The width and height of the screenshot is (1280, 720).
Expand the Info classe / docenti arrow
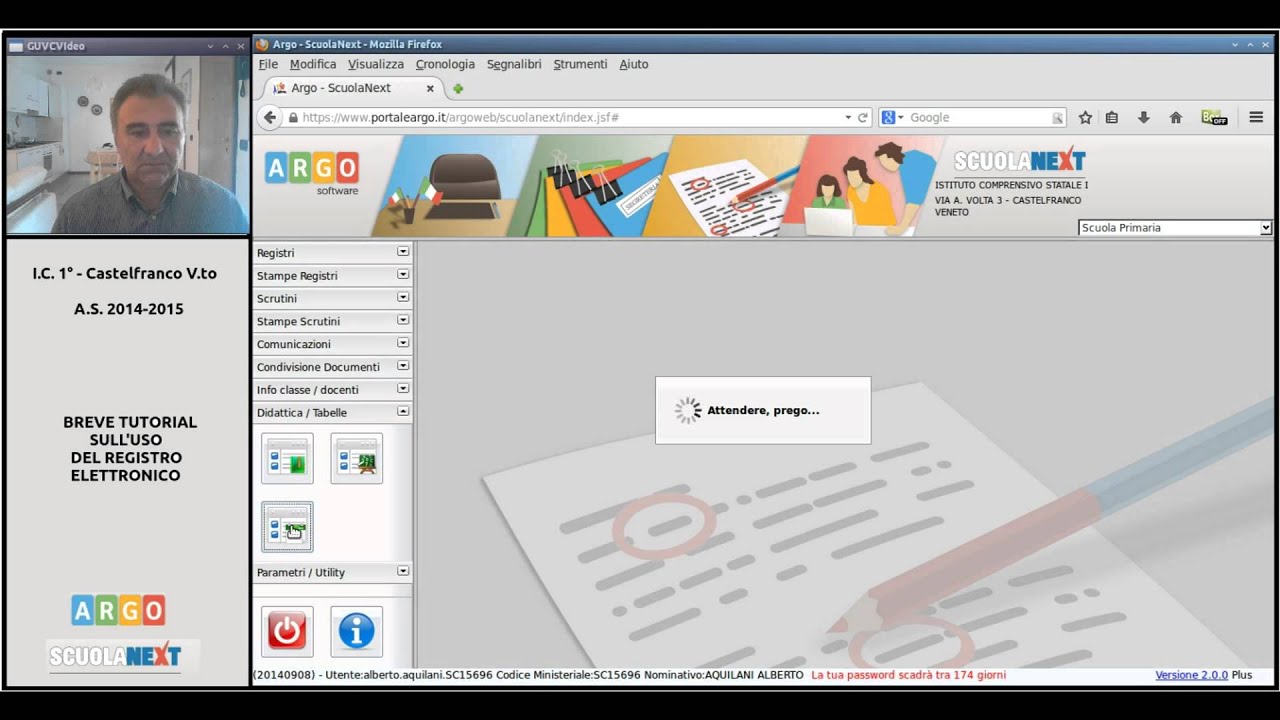pos(403,389)
